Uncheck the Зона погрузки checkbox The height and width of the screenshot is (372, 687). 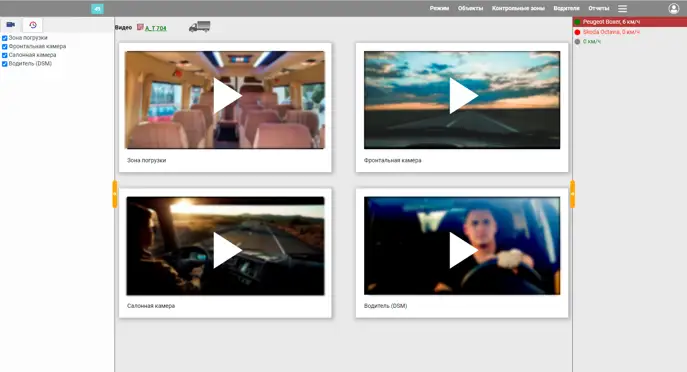coord(5,38)
